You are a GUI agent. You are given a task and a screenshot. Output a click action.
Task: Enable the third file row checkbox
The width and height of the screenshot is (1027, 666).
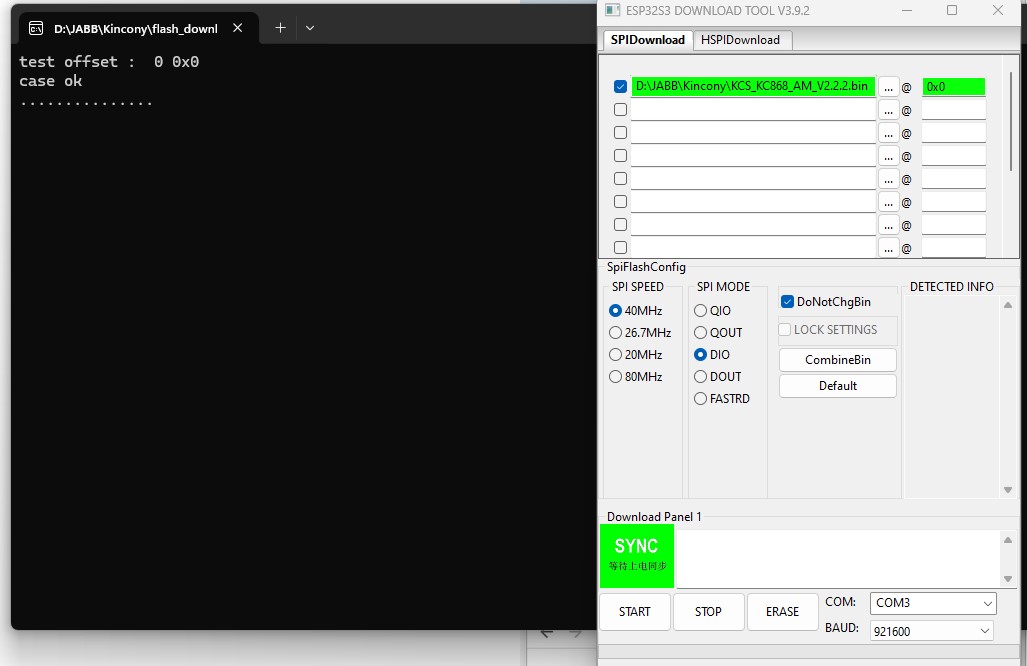[x=620, y=132]
